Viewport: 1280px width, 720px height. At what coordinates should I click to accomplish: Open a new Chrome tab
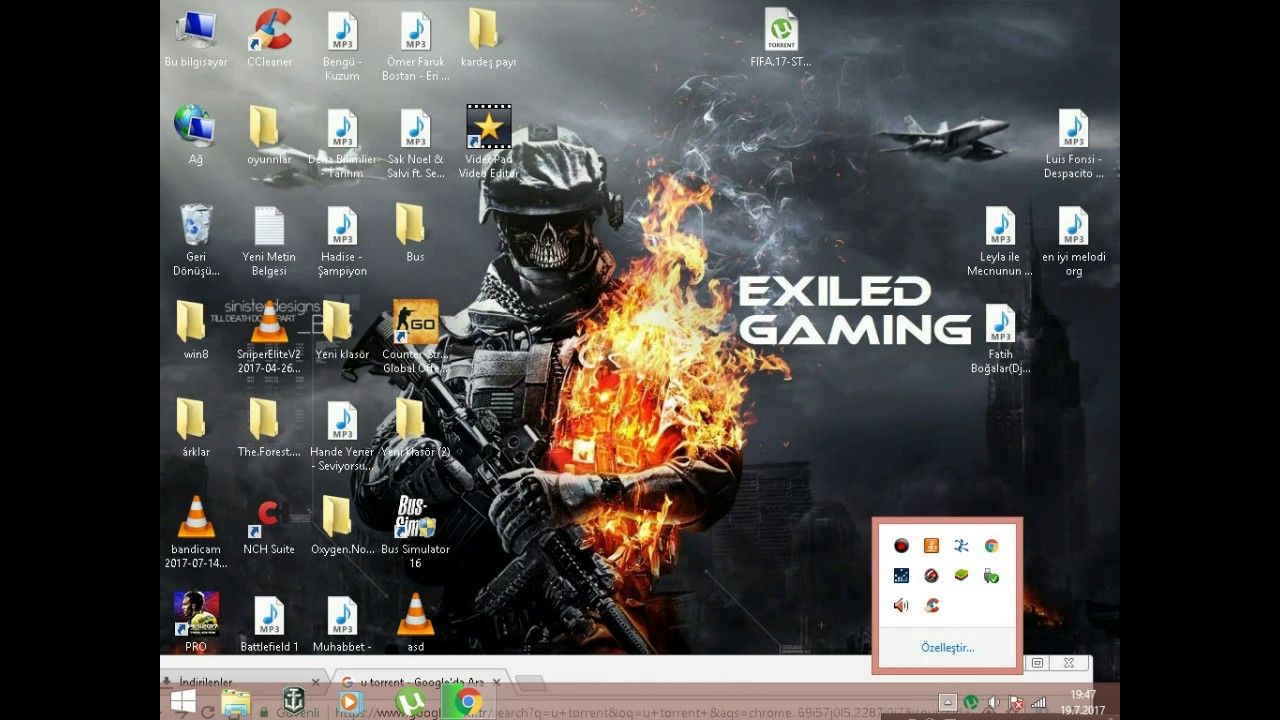530,683
